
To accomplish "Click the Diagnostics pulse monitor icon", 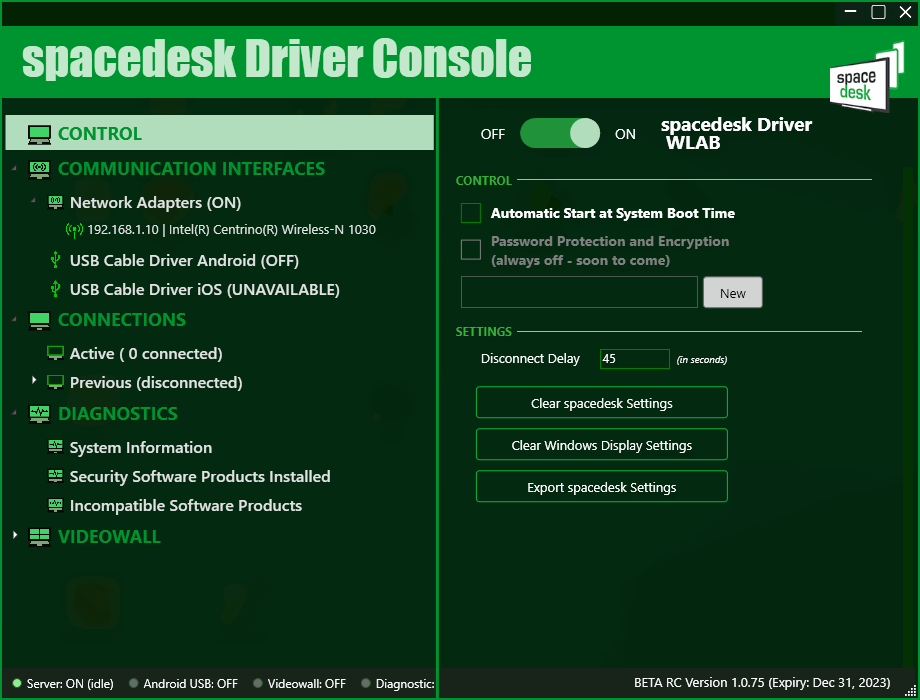I will [40, 414].
